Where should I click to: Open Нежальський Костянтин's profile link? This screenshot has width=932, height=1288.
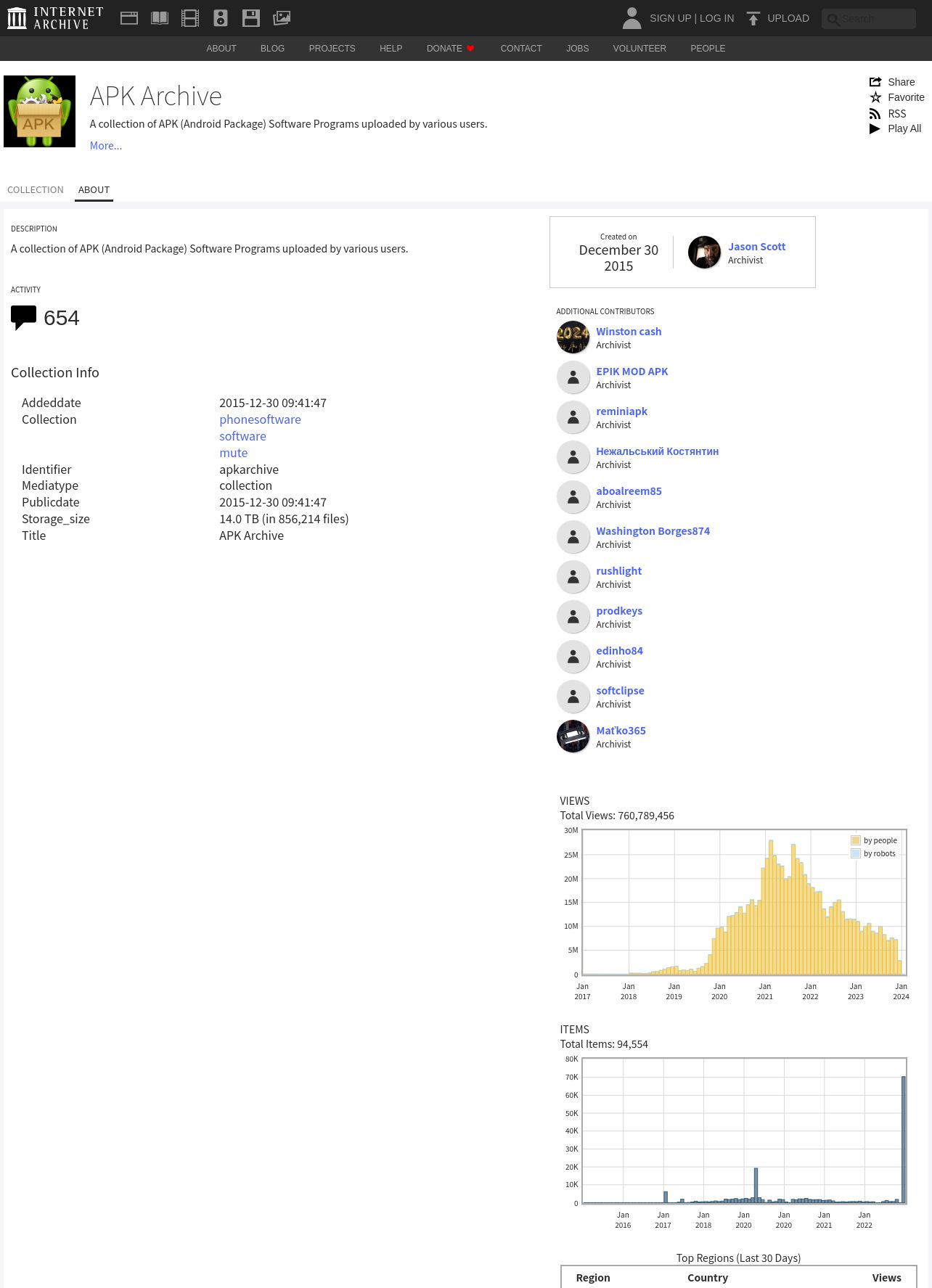pos(657,451)
